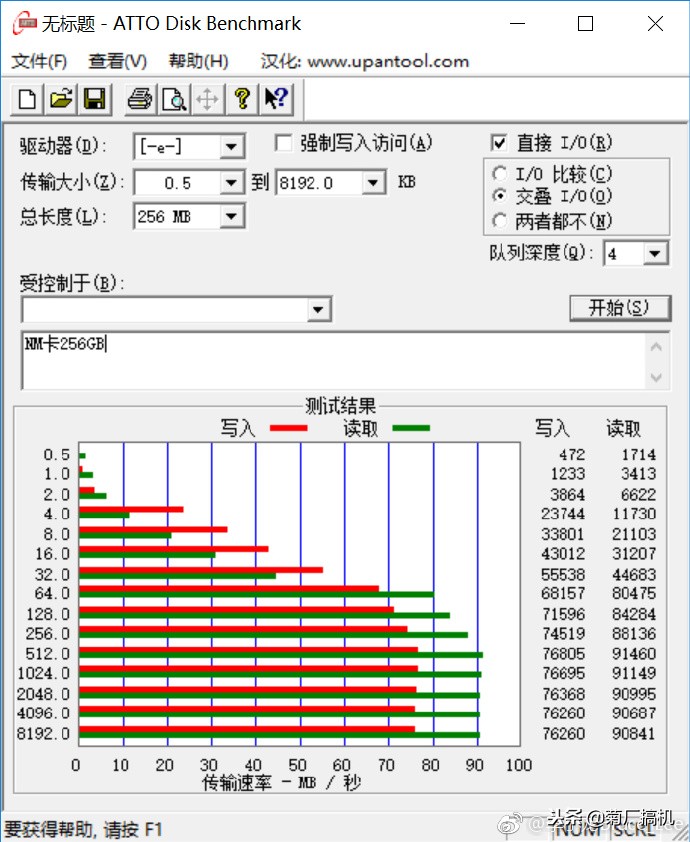
Task: Click the 写入 column header in results
Action: click(552, 429)
